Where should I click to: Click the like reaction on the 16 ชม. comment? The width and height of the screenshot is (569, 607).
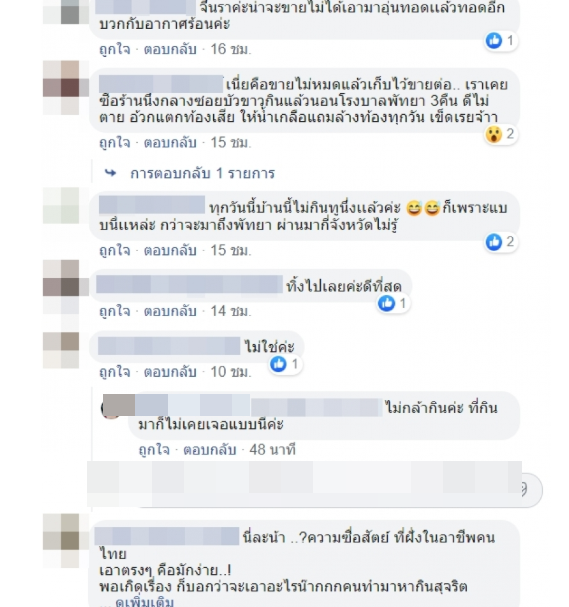point(494,40)
